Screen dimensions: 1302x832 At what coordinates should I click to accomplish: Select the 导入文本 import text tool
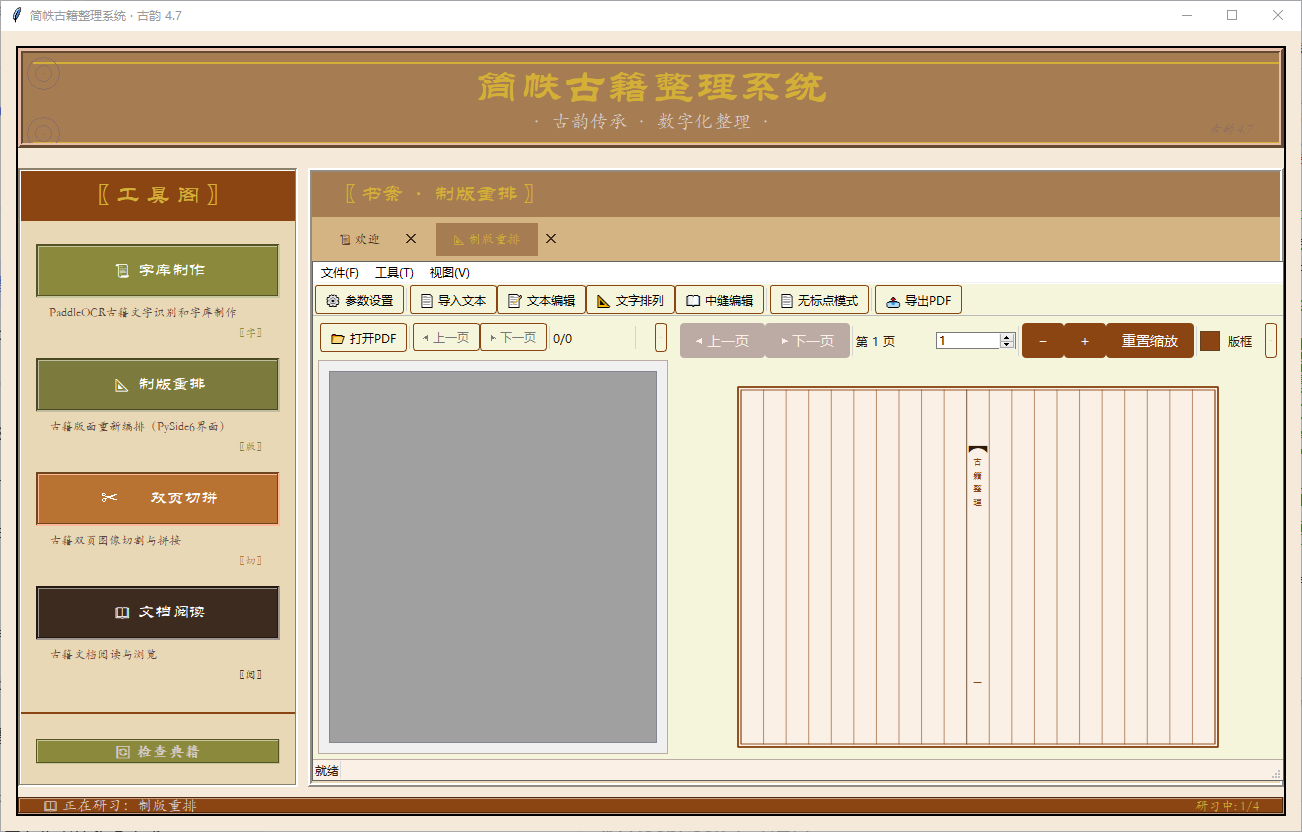tap(452, 299)
